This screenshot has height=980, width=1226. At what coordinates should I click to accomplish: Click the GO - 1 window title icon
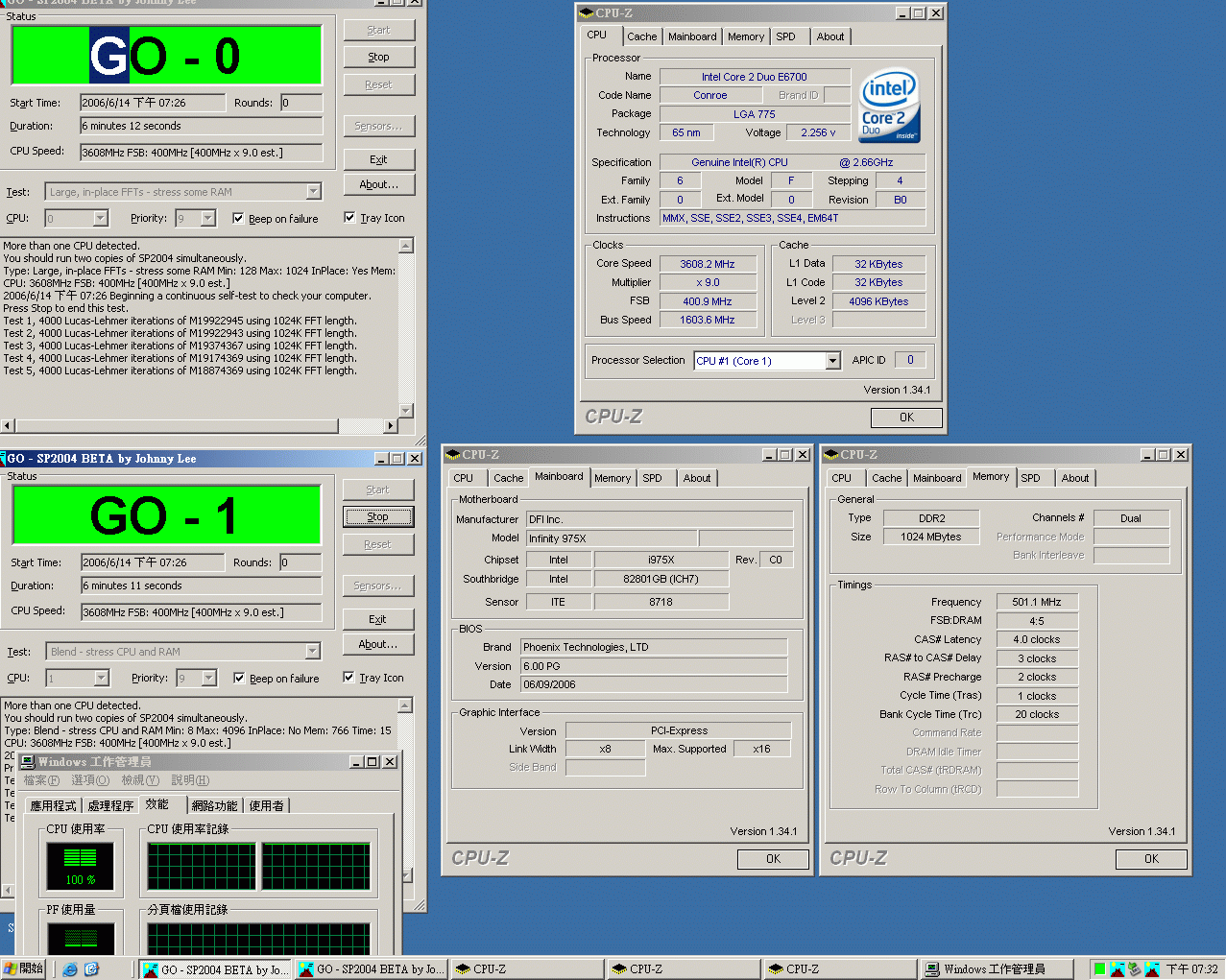4,459
